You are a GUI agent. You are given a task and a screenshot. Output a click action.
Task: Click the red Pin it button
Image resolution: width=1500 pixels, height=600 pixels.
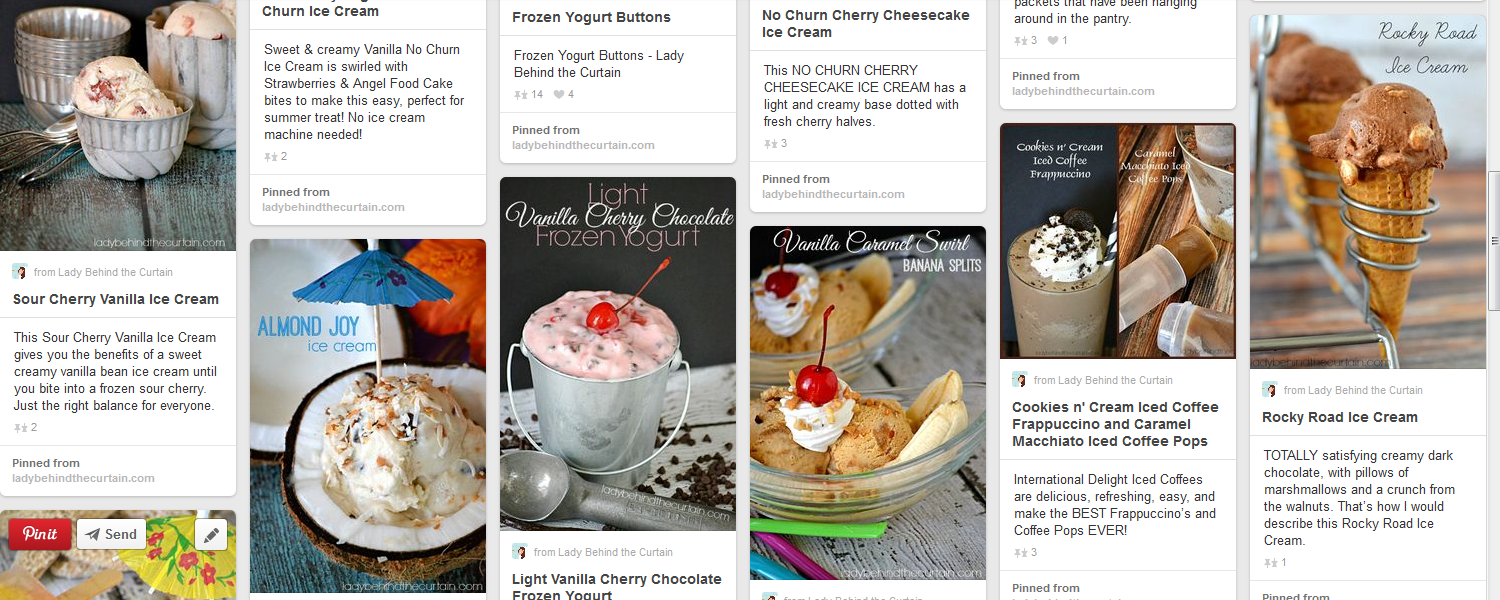click(x=40, y=534)
